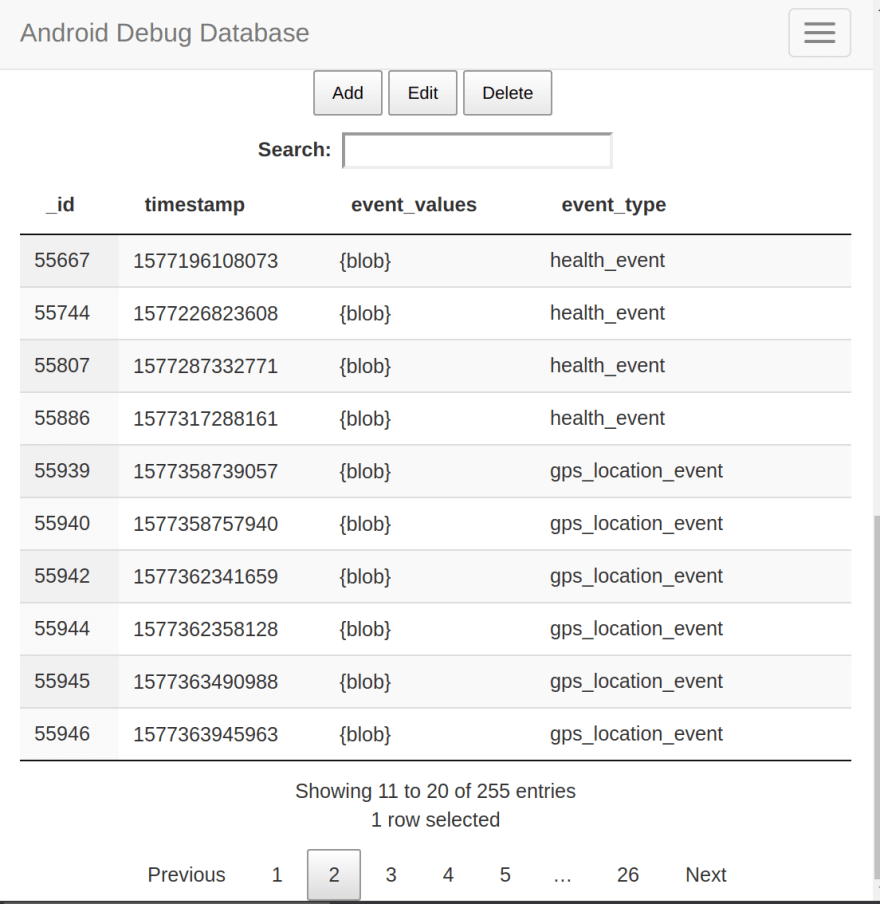This screenshot has height=904, width=880.
Task: Click gps_location_event cell in row 55939
Action: (x=636, y=471)
